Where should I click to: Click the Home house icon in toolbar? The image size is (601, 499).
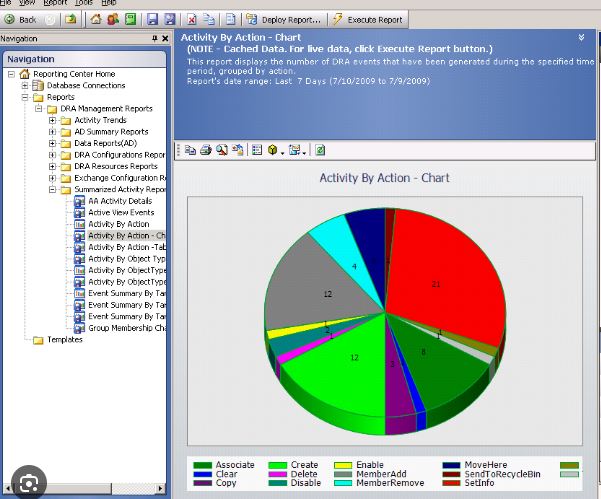pos(96,19)
